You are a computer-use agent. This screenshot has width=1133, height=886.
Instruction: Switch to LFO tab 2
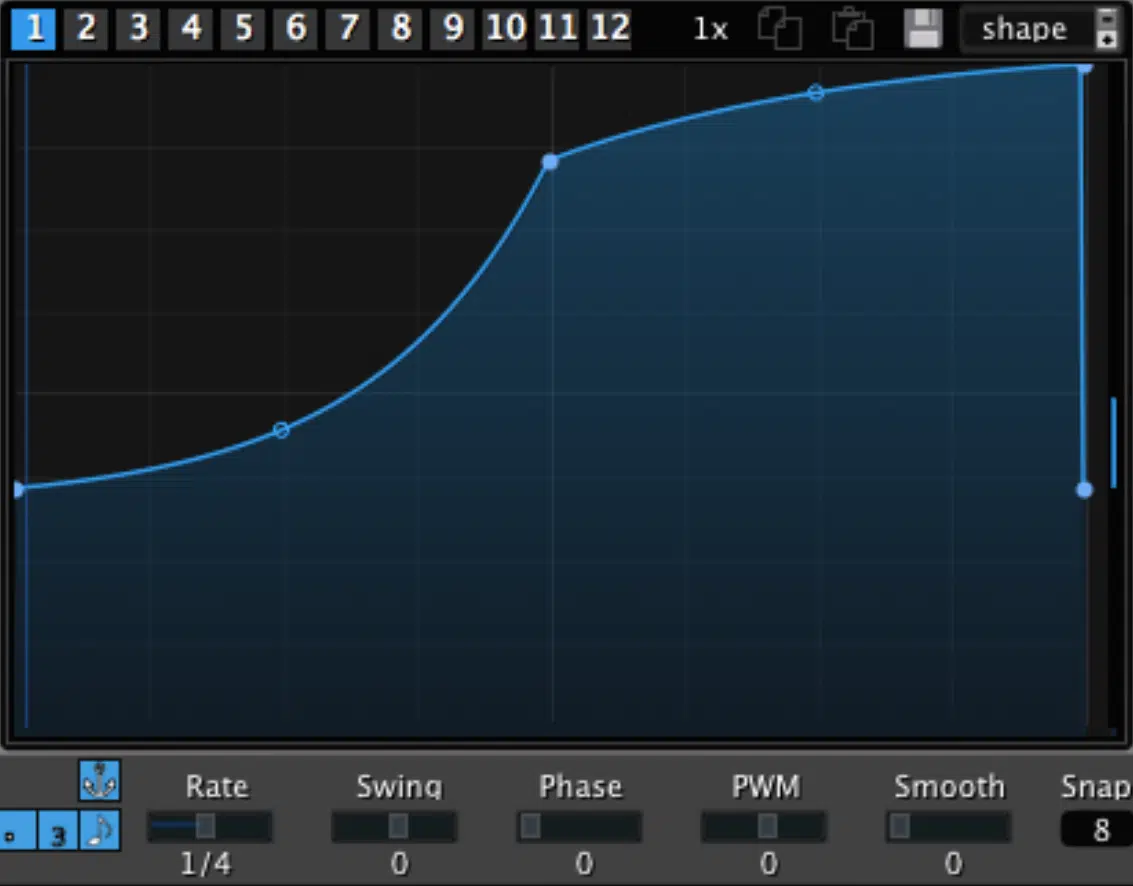pos(86,29)
